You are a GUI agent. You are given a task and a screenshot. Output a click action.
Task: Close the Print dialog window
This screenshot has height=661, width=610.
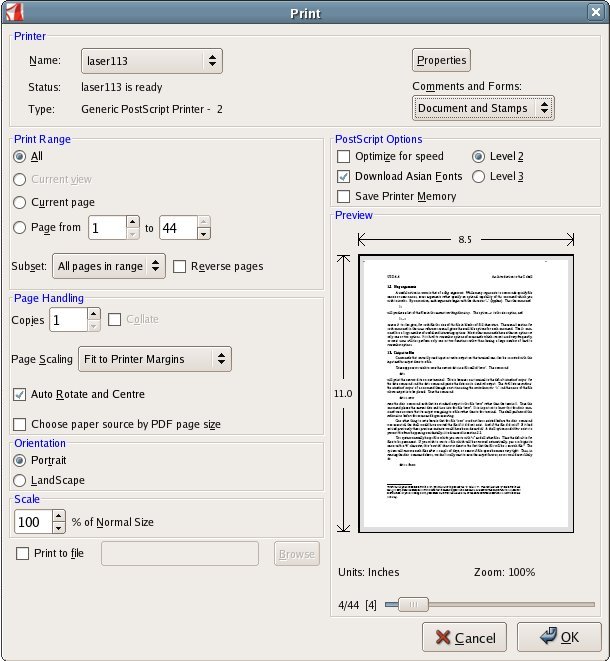click(595, 12)
